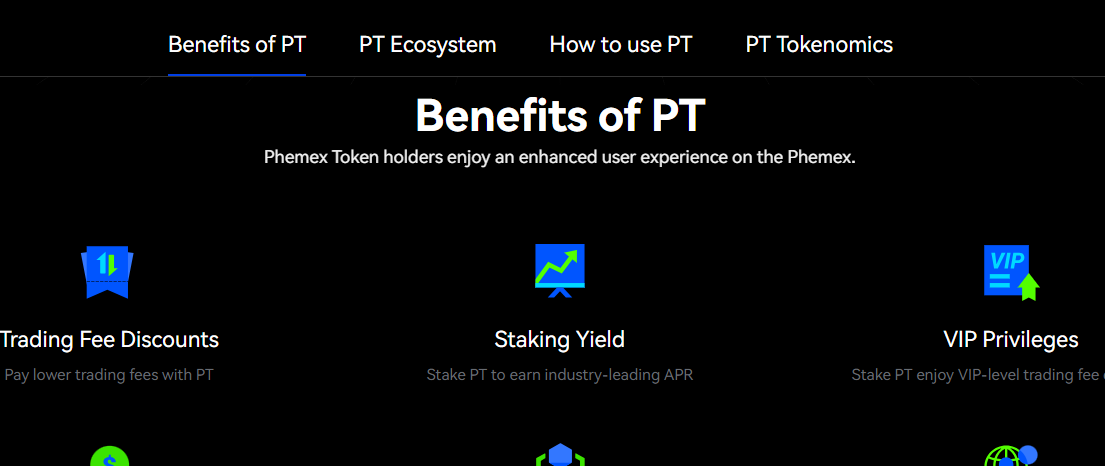Click the green globe icon at bottom right
The image size is (1105, 466).
pyautogui.click(x=1011, y=455)
